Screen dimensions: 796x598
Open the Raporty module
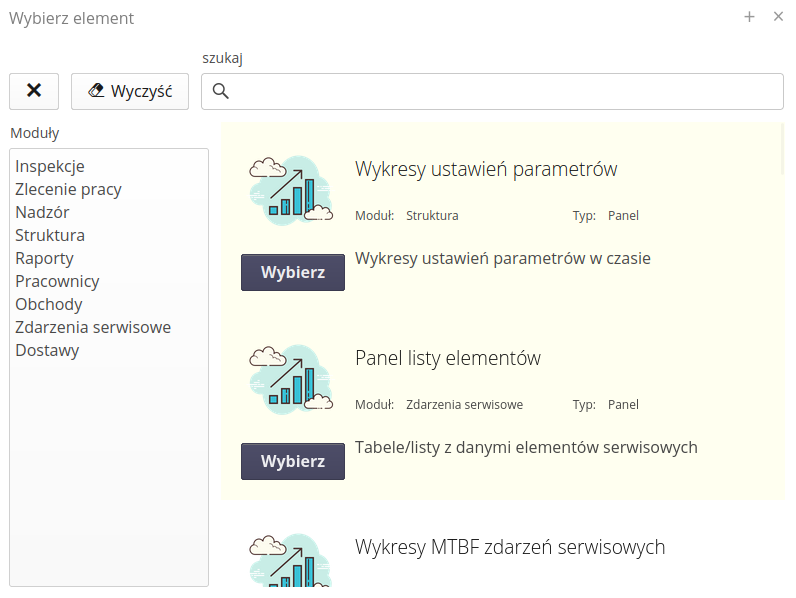pos(44,258)
